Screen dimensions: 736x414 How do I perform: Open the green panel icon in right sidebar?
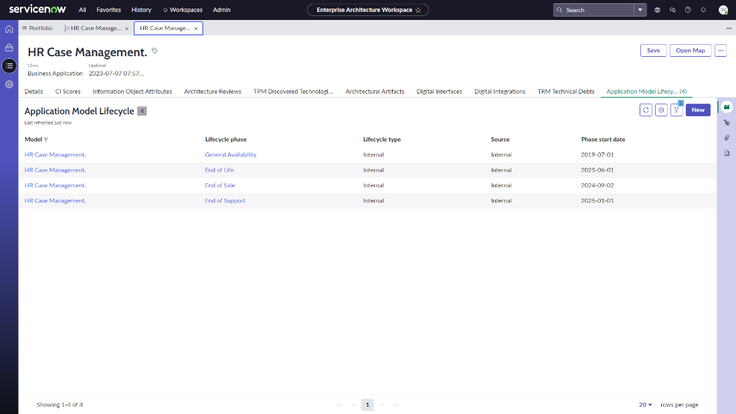(727, 107)
